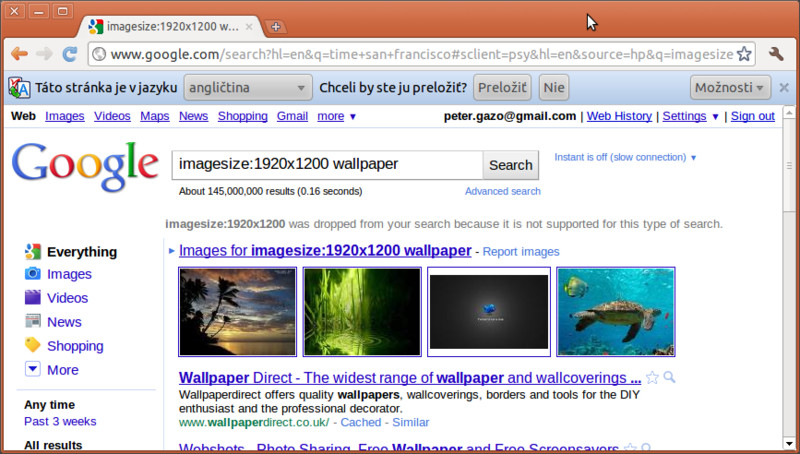This screenshot has width=800, height=454.
Task: Reload the page with refresh icon
Action: pos(69,54)
